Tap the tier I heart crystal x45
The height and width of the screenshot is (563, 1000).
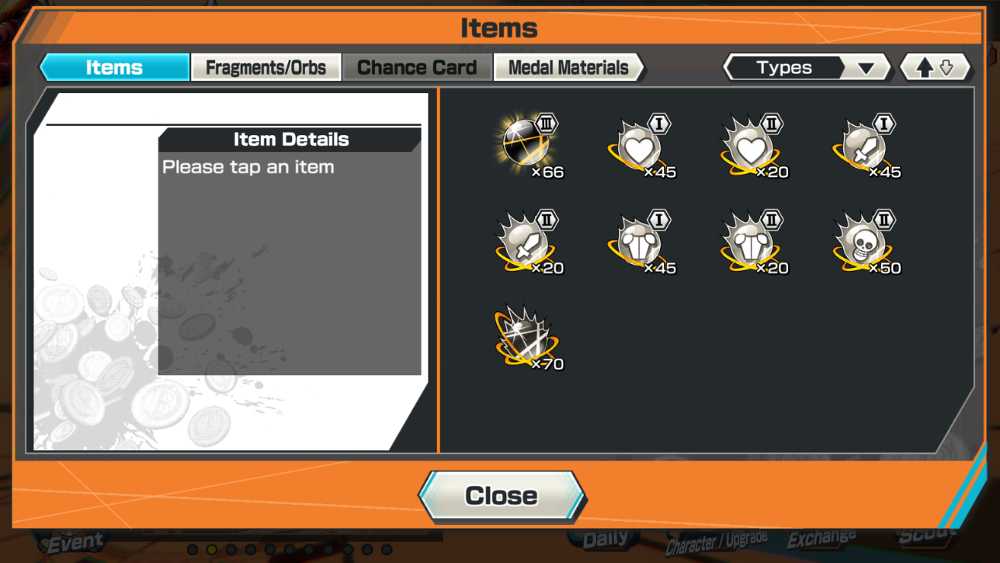[641, 145]
